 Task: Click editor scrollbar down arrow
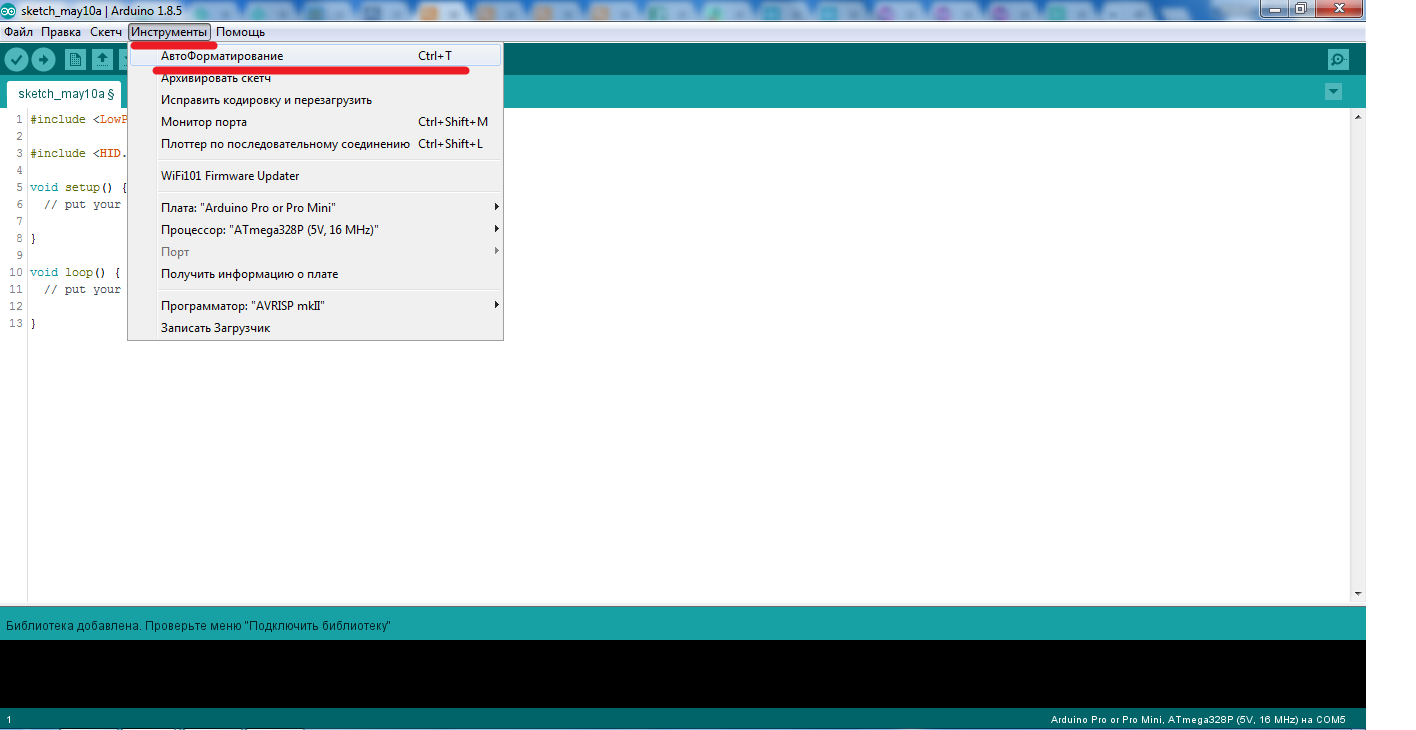coord(1357,594)
